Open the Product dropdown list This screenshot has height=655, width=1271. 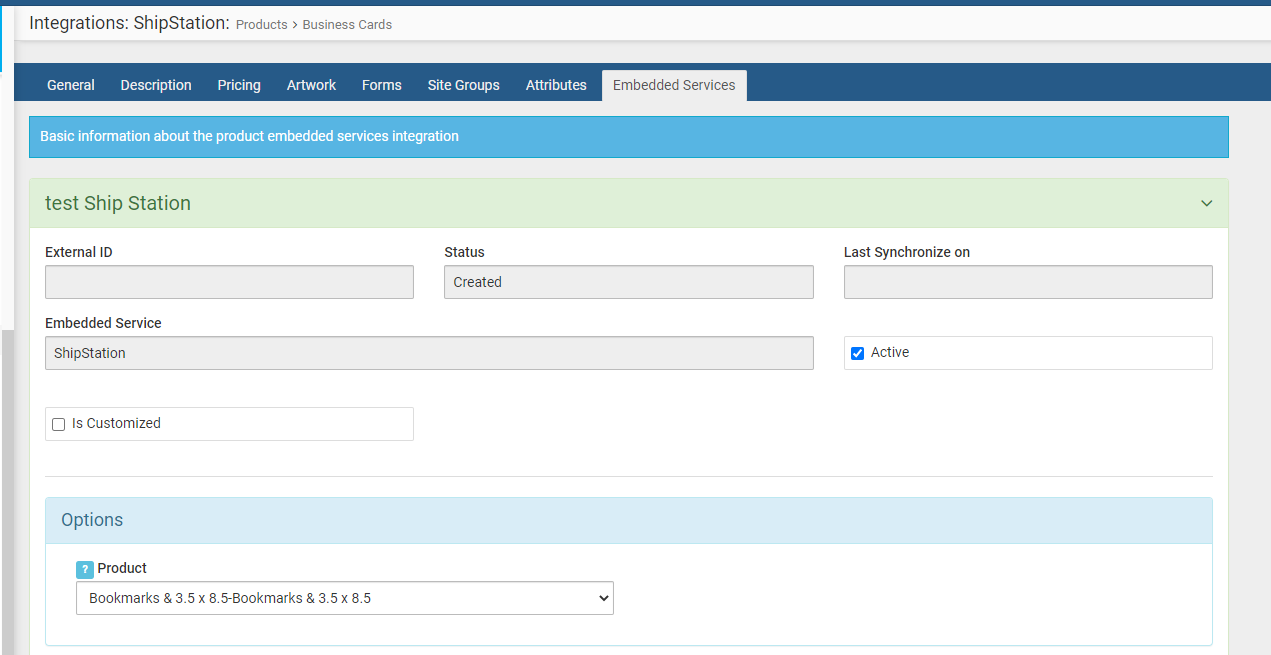(345, 598)
